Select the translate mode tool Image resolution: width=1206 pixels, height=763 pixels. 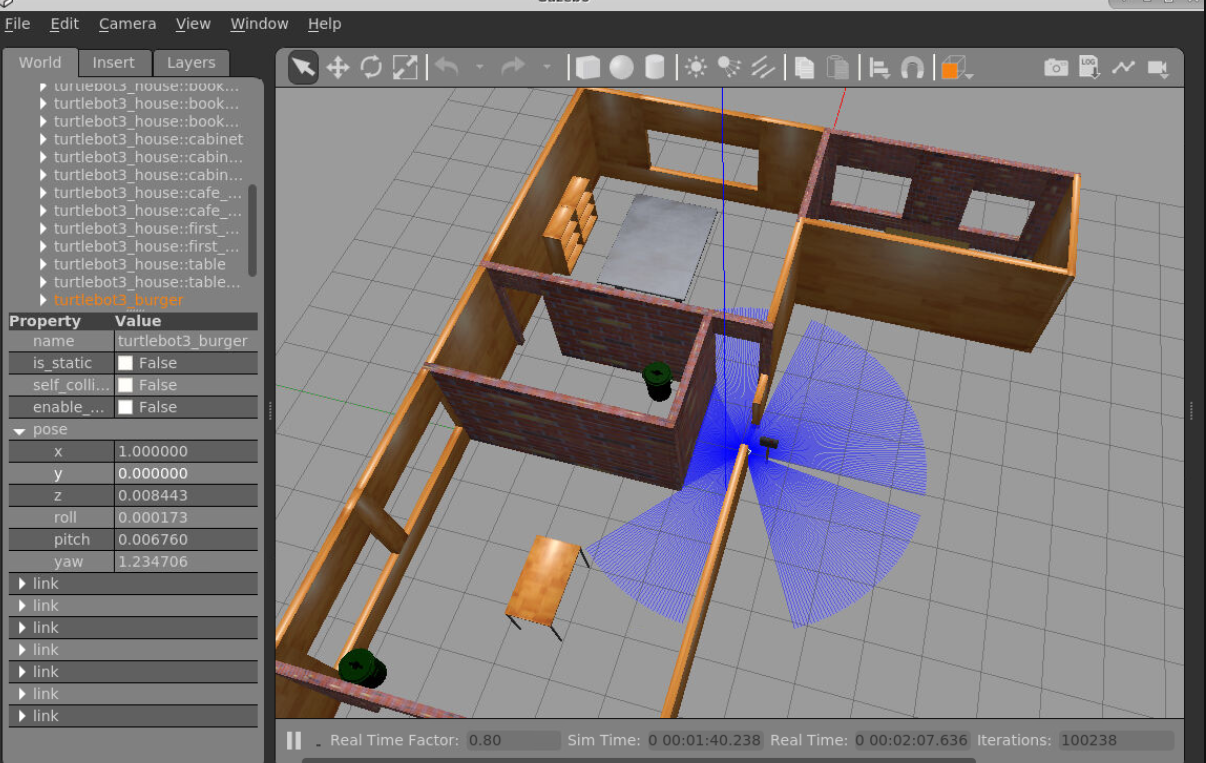[337, 67]
